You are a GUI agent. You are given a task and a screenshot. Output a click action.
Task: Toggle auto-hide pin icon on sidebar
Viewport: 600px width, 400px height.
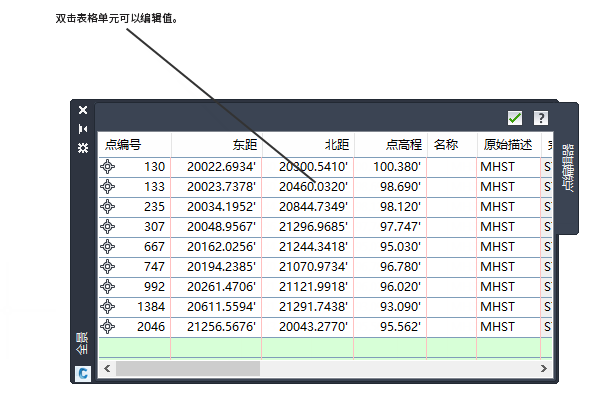pos(83,129)
